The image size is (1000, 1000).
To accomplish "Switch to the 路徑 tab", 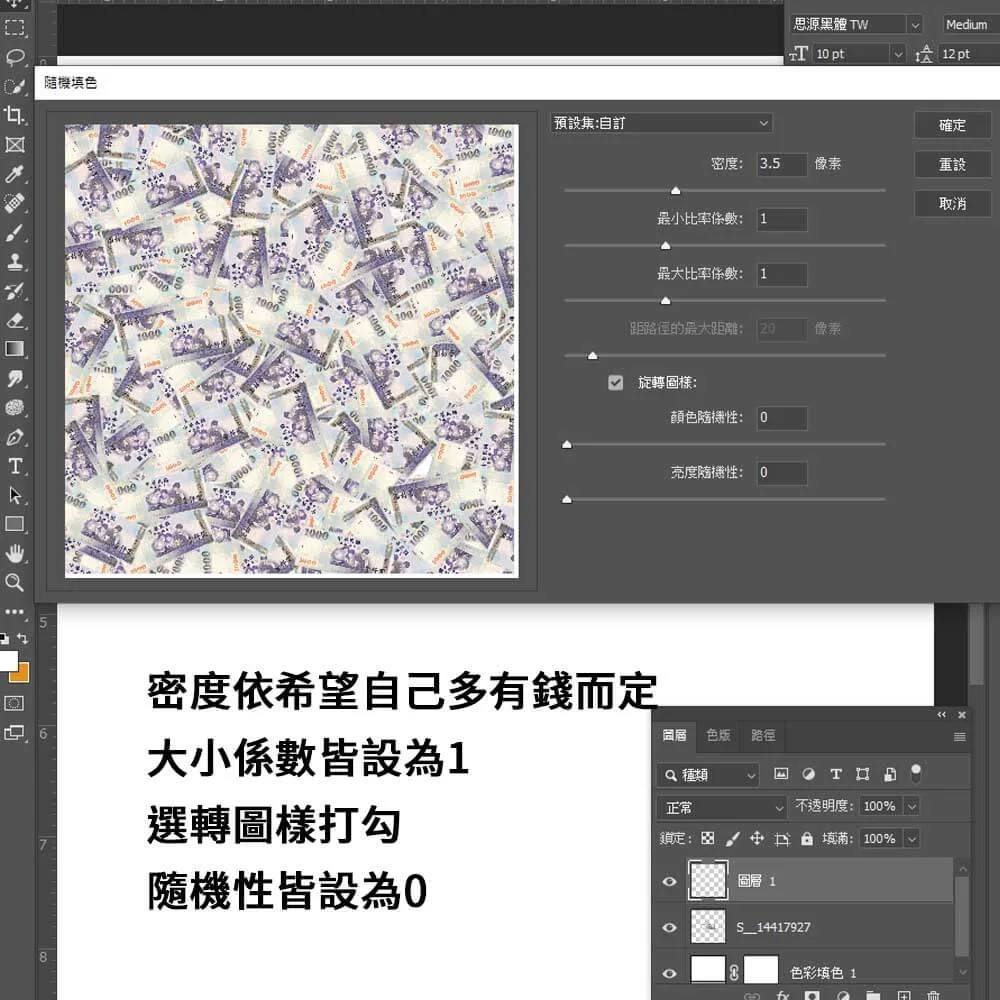I will pos(763,735).
